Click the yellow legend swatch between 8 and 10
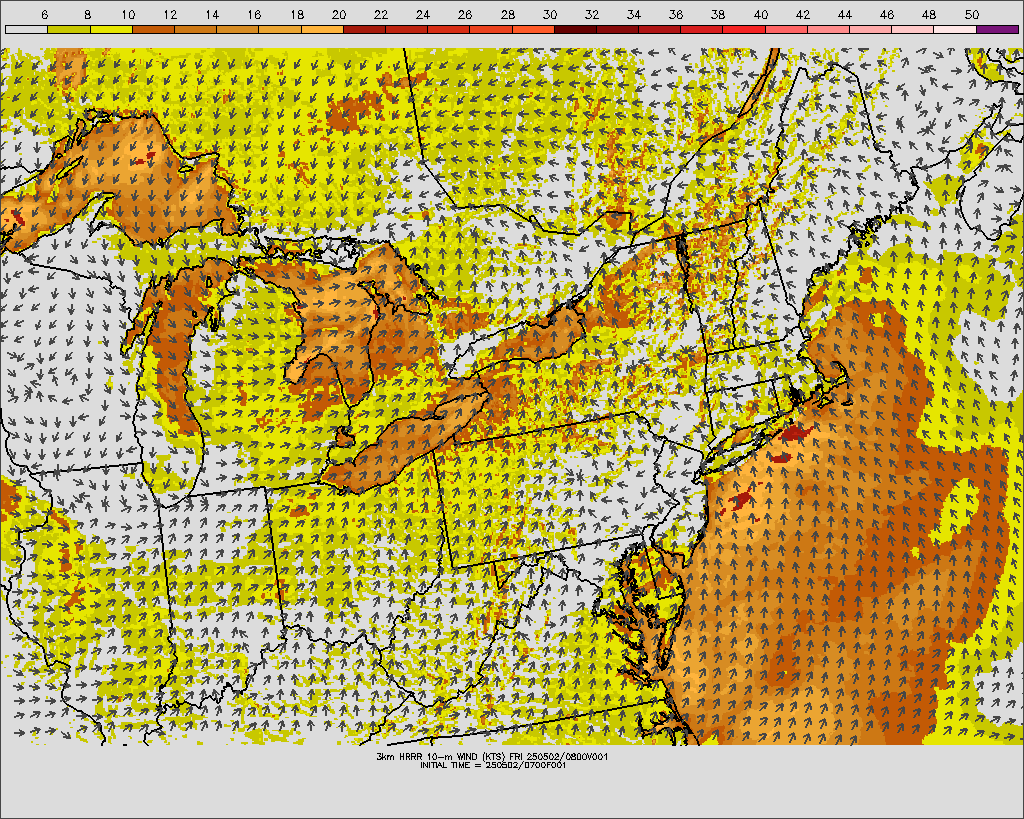The width and height of the screenshot is (1024, 819). 111,29
